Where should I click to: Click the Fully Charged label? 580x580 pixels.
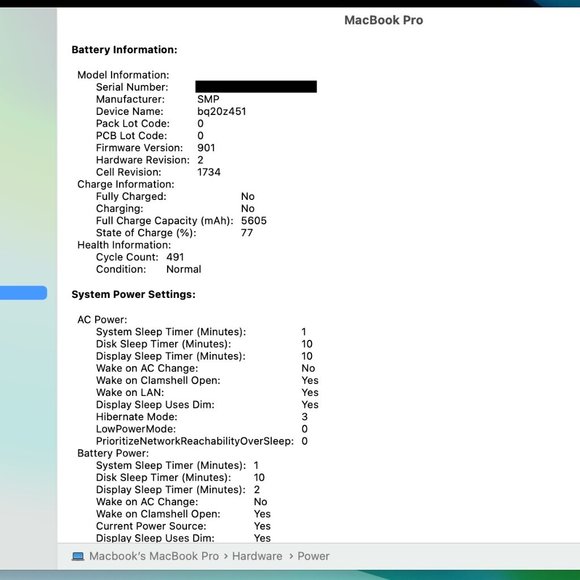[131, 196]
